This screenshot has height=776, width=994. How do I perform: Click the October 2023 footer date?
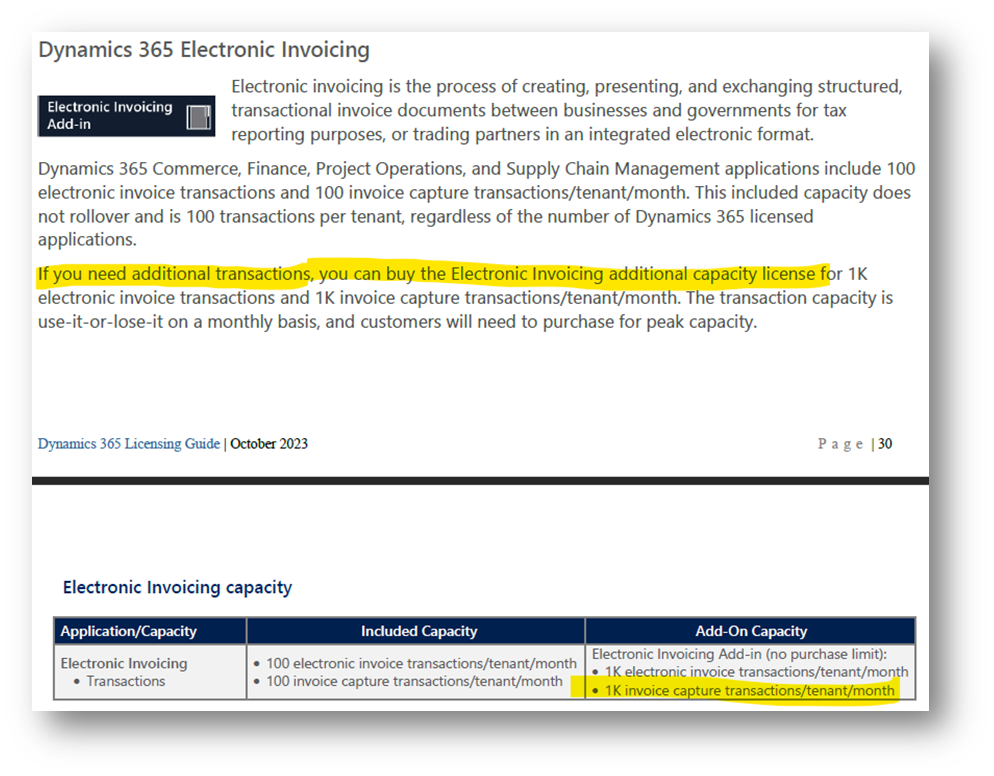click(269, 444)
